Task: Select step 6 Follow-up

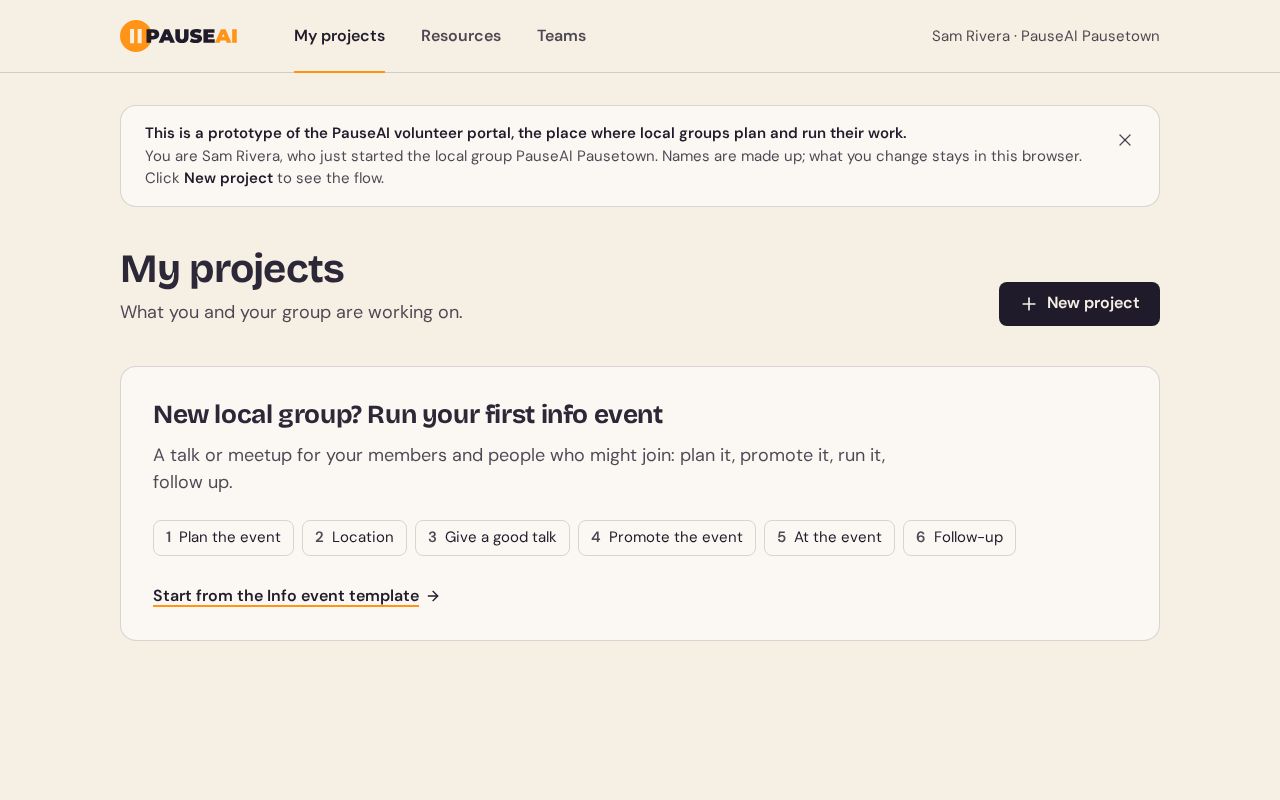Action: 959,538
